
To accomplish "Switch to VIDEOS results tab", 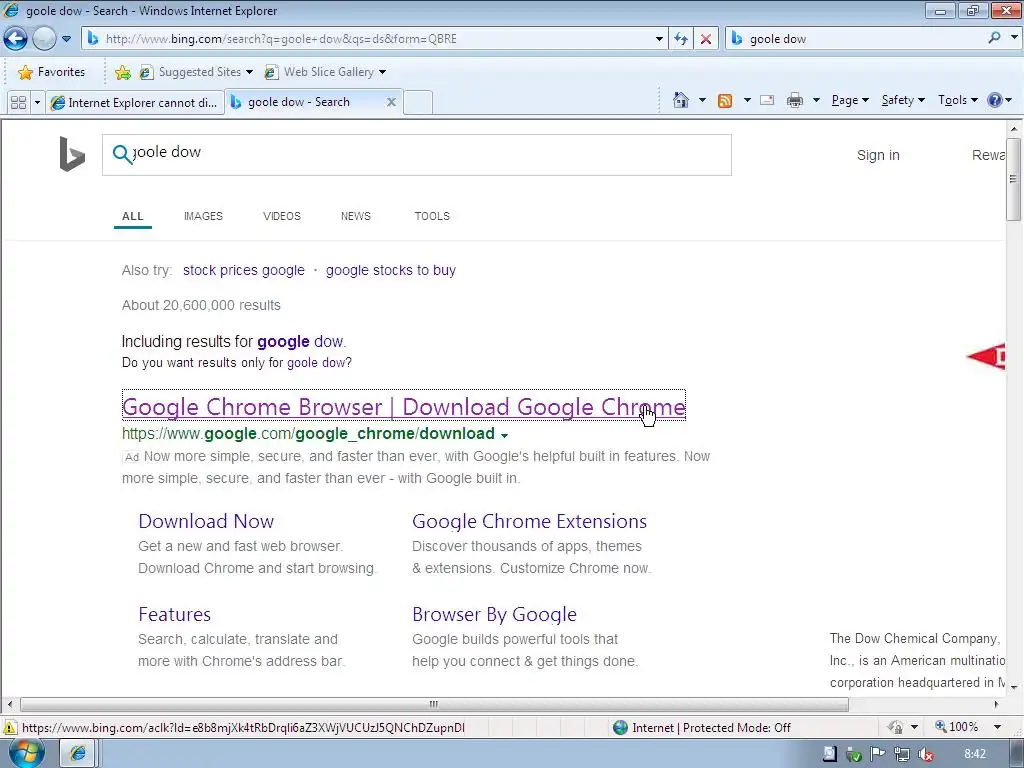I will coord(281,216).
